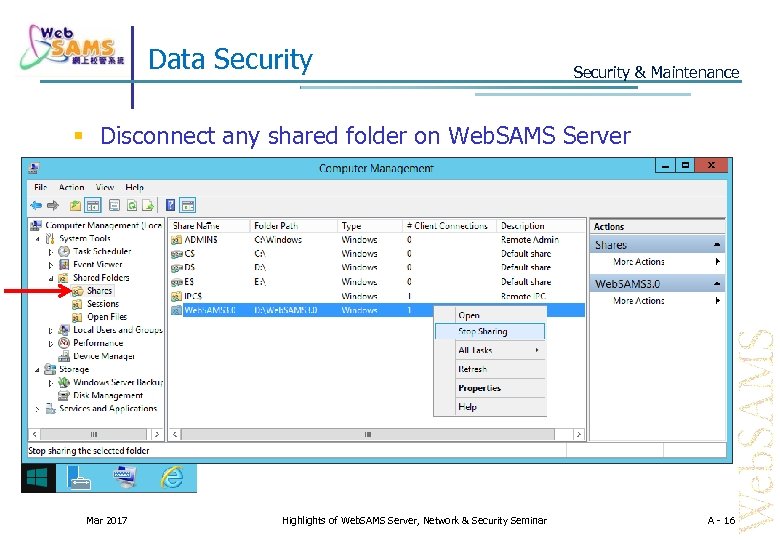Image resolution: width=780 pixels, height=540 pixels.
Task: Sort by the # Client Connections column header
Action: click(x=449, y=226)
